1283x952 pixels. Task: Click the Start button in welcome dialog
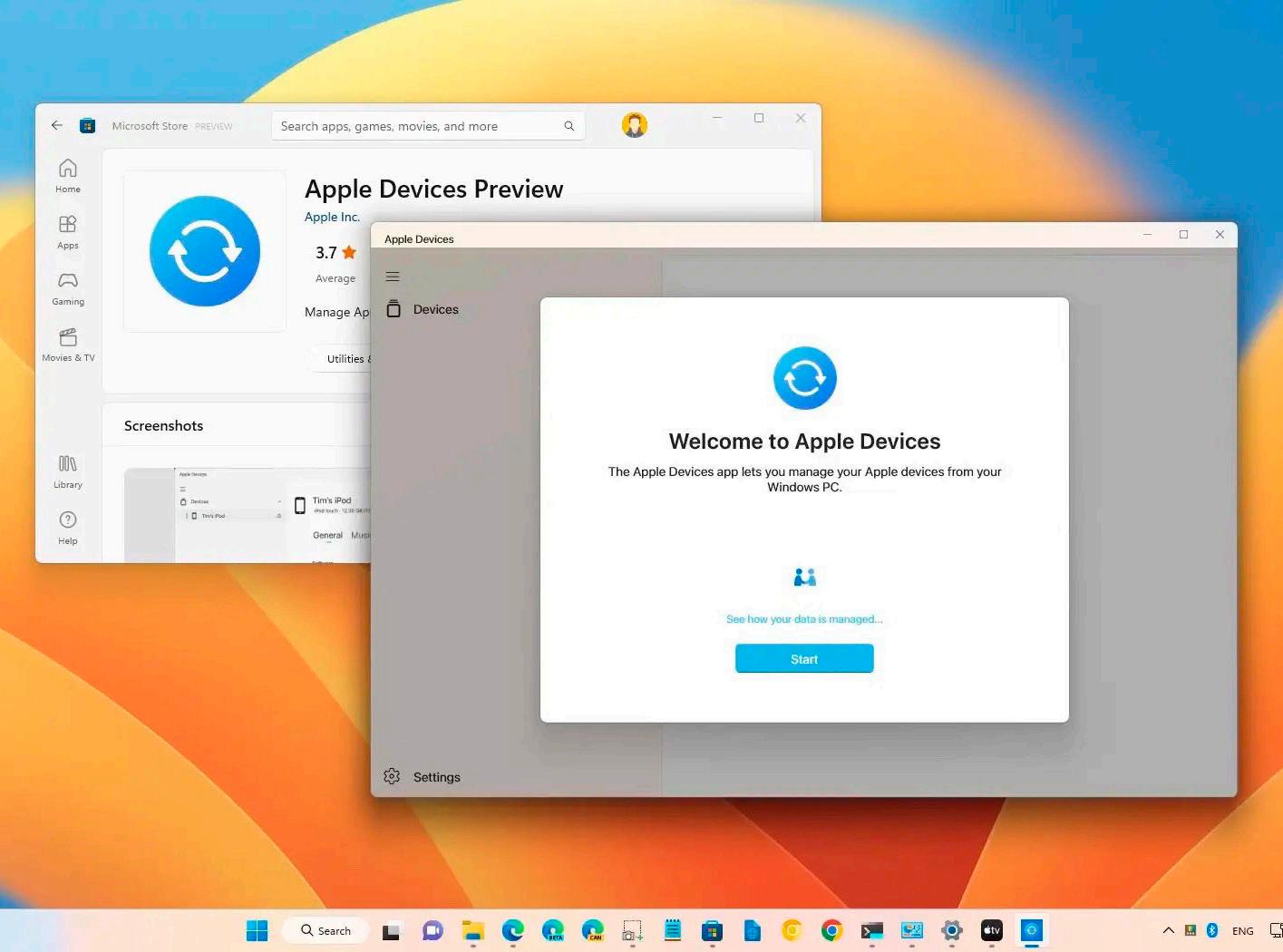pyautogui.click(x=804, y=659)
